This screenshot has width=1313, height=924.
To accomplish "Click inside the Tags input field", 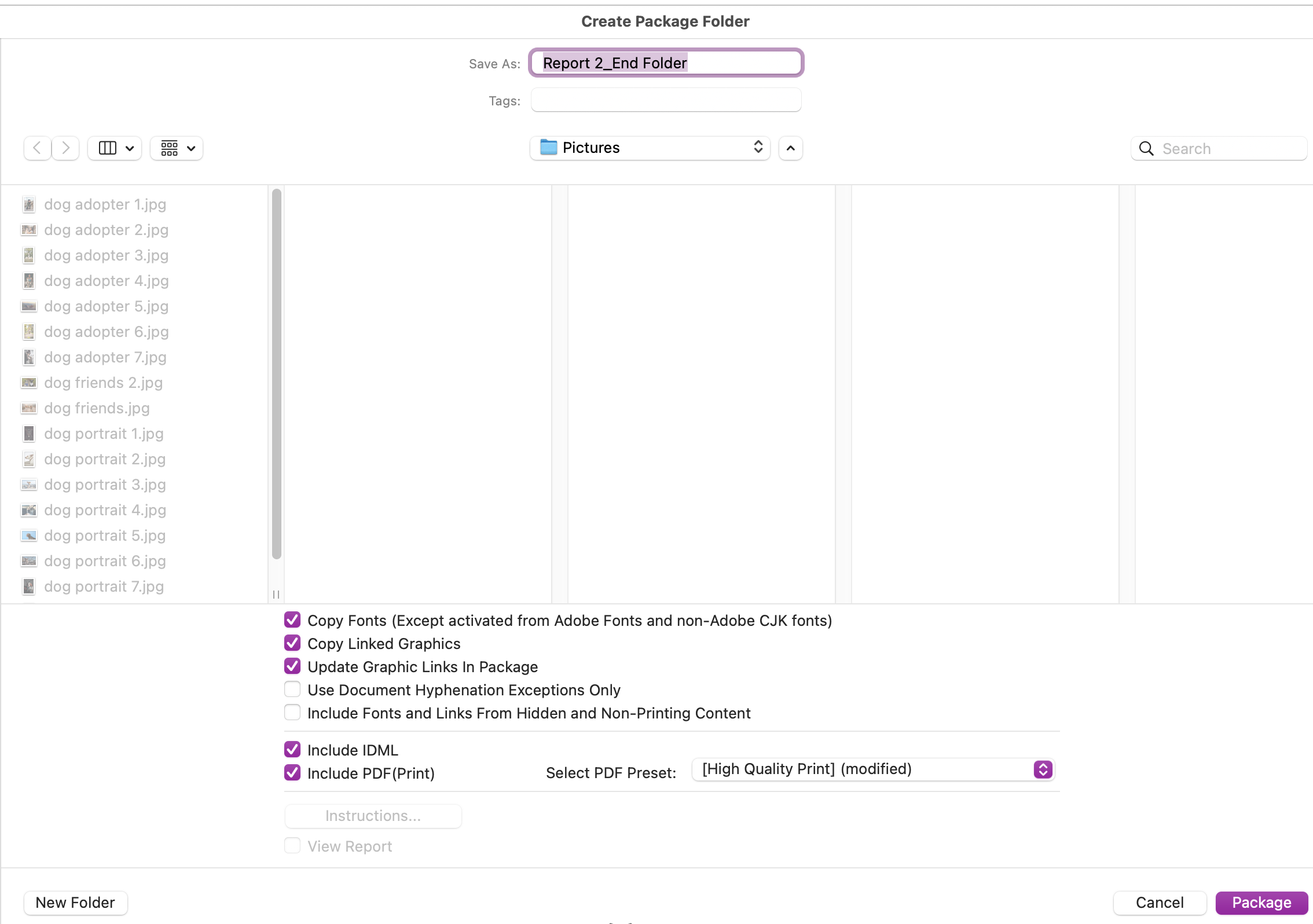I will 666,100.
